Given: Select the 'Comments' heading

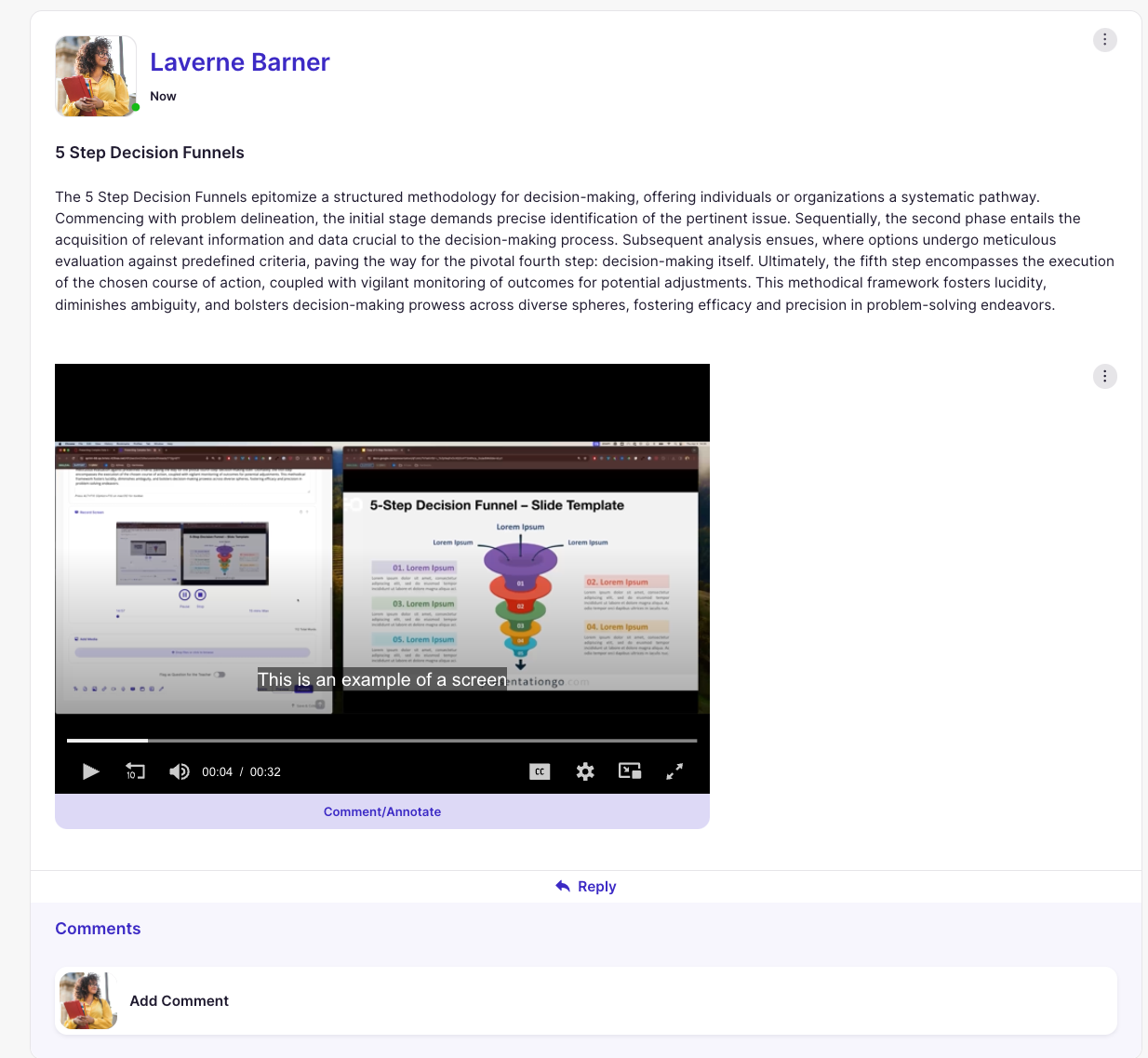Looking at the screenshot, I should (98, 929).
